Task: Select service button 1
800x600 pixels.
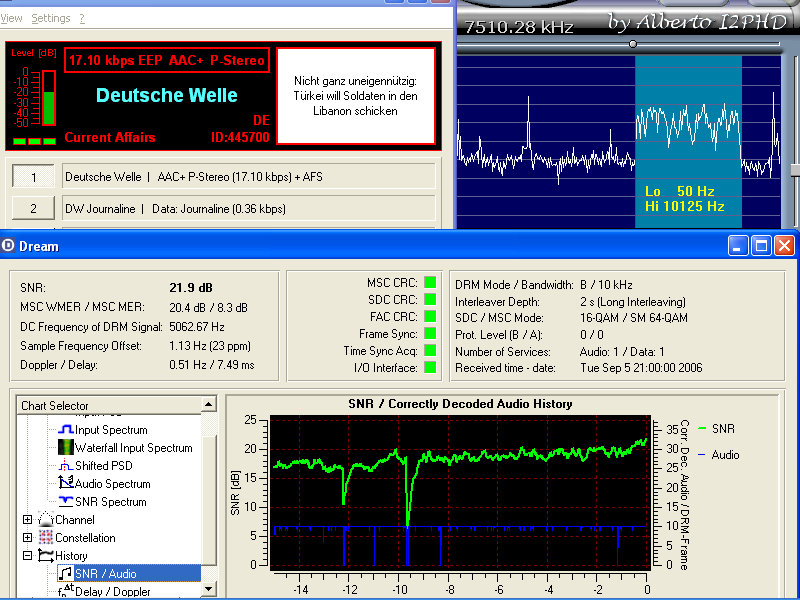Action: click(x=33, y=177)
